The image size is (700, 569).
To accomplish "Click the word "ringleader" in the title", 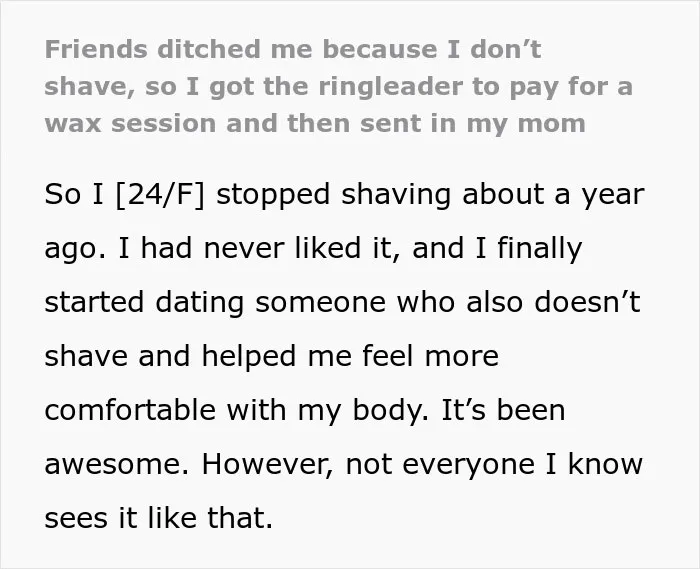I will (390, 87).
